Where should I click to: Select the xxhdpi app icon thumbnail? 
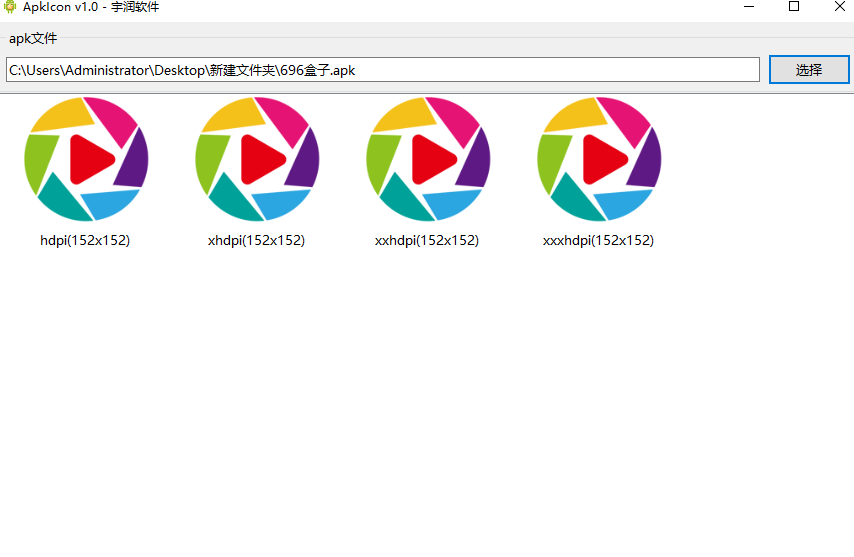click(x=428, y=159)
